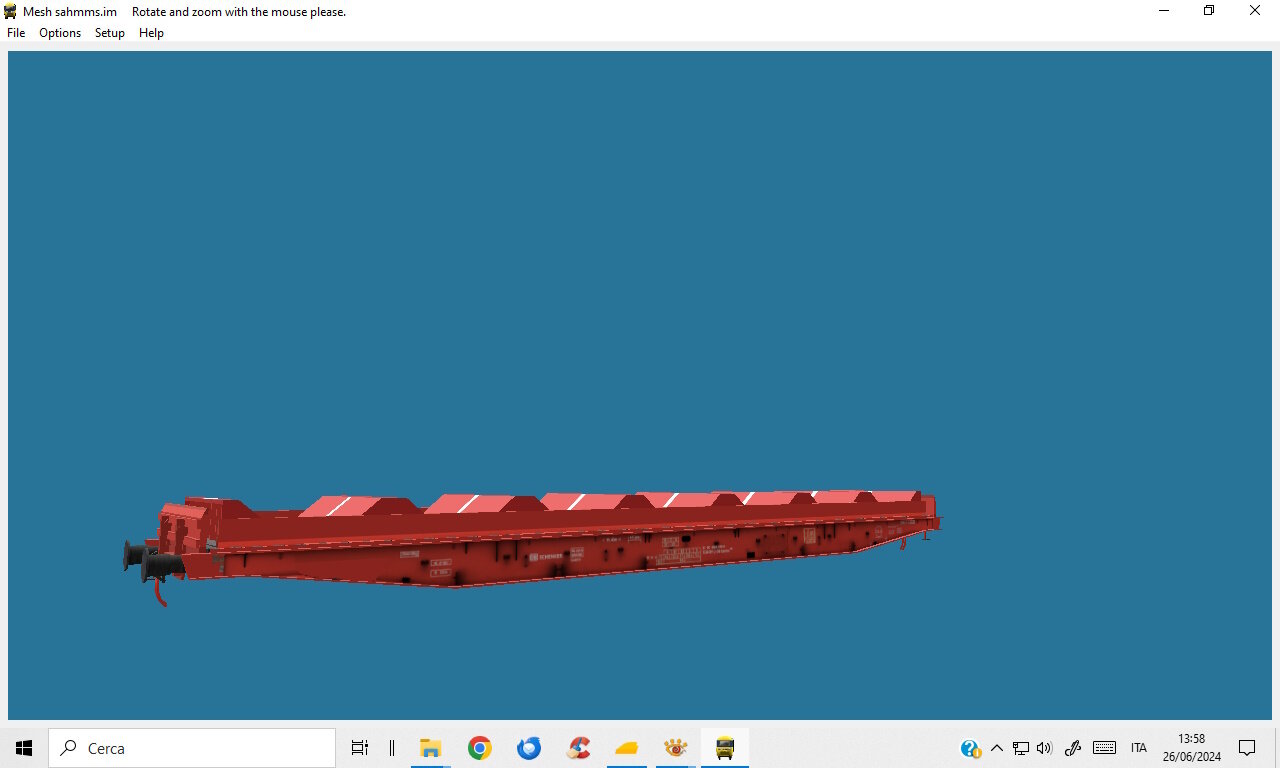The height and width of the screenshot is (768, 1280).
Task: Open the Help menu
Action: [x=151, y=33]
